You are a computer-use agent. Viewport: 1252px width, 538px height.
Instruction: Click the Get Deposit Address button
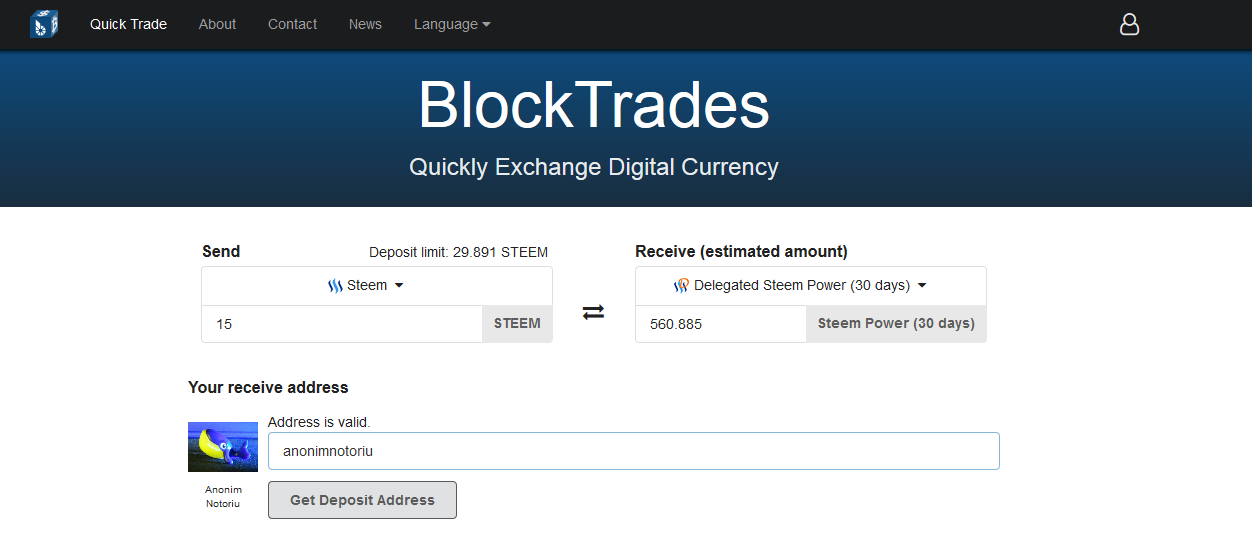coord(362,500)
